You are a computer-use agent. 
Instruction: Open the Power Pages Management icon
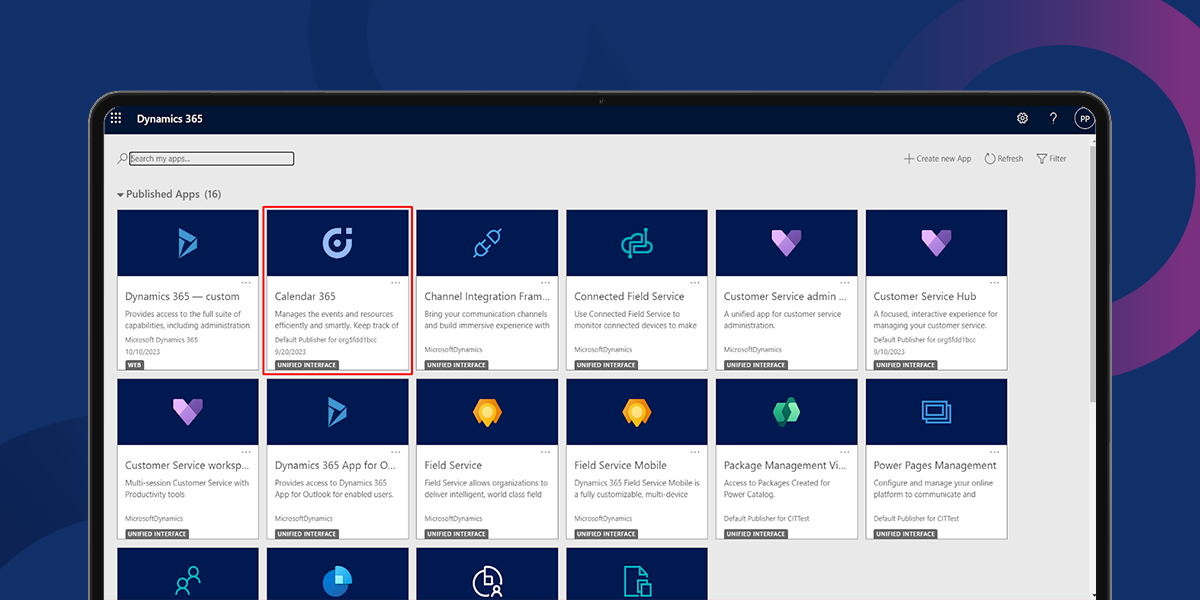[x=936, y=412]
